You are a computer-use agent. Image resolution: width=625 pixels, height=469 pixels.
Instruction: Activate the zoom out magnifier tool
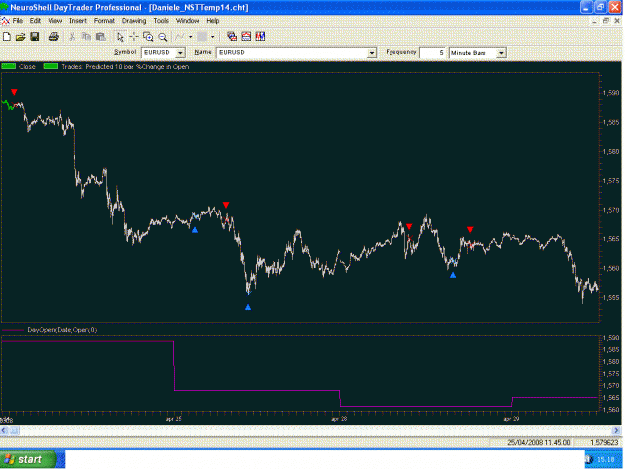click(163, 37)
